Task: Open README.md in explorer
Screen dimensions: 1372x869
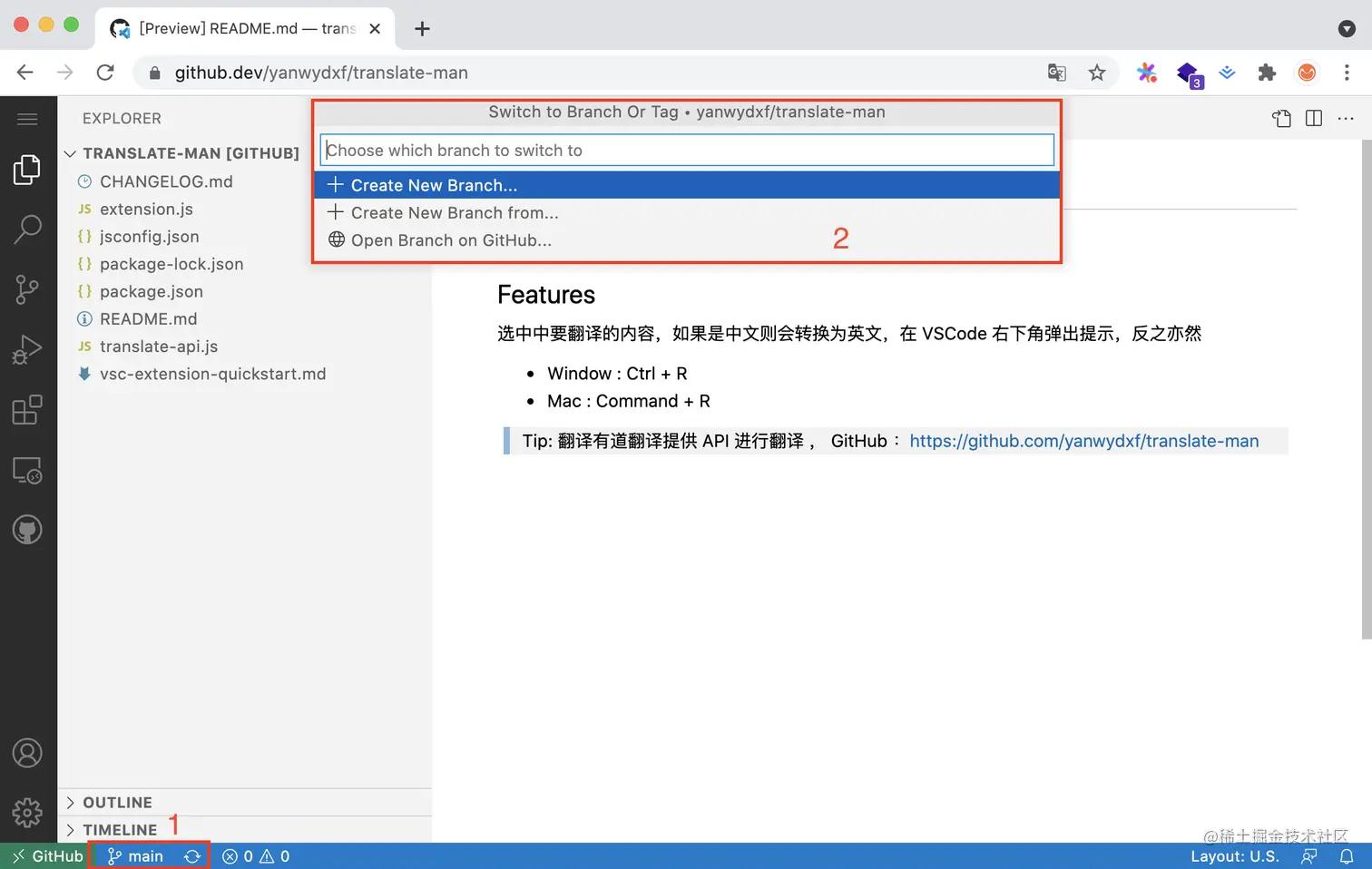Action: point(148,319)
